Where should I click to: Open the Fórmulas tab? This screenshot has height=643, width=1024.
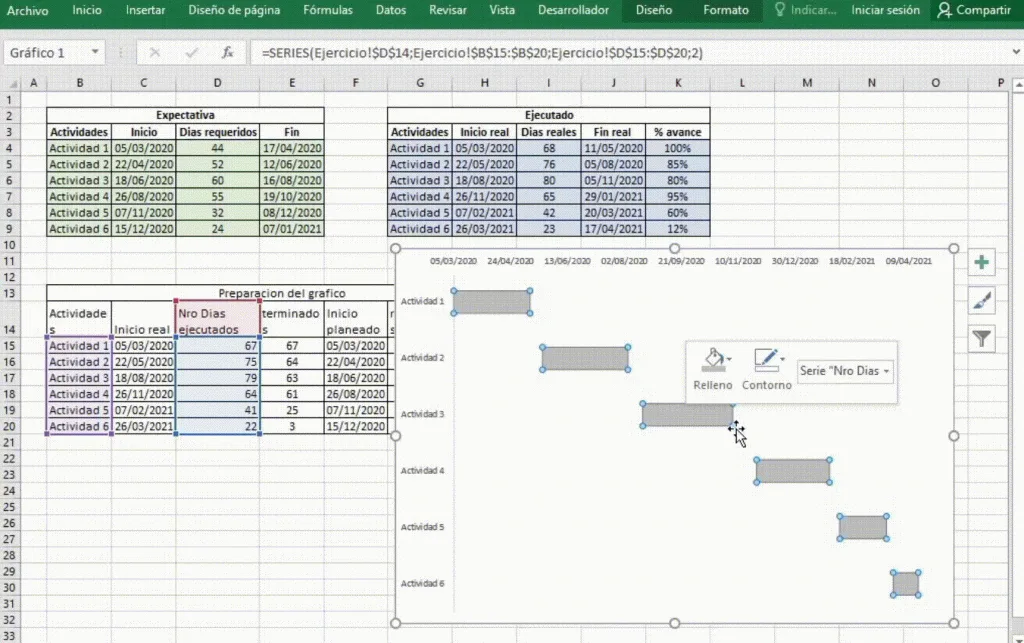click(x=328, y=10)
